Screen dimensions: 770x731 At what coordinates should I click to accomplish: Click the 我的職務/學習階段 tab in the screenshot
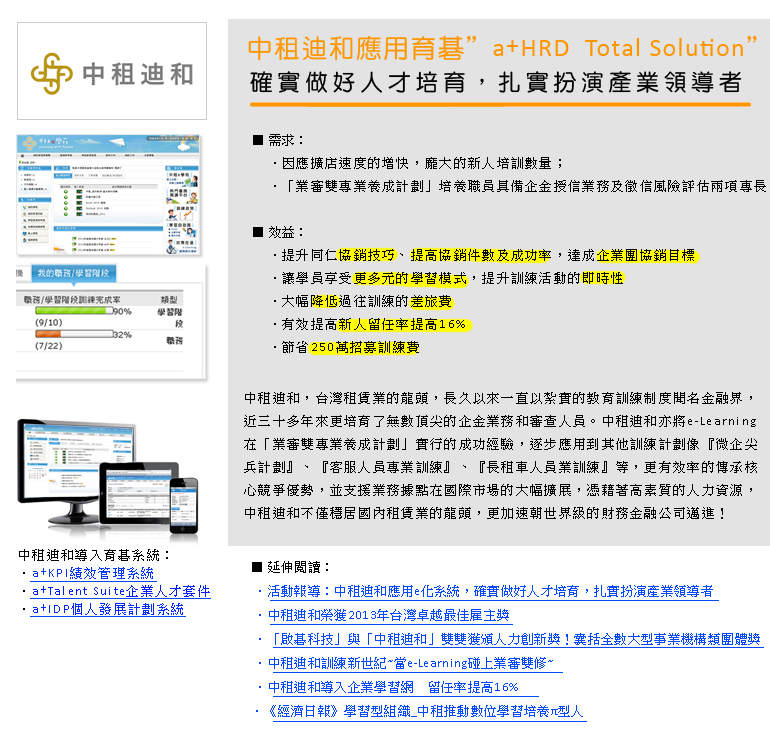click(76, 272)
